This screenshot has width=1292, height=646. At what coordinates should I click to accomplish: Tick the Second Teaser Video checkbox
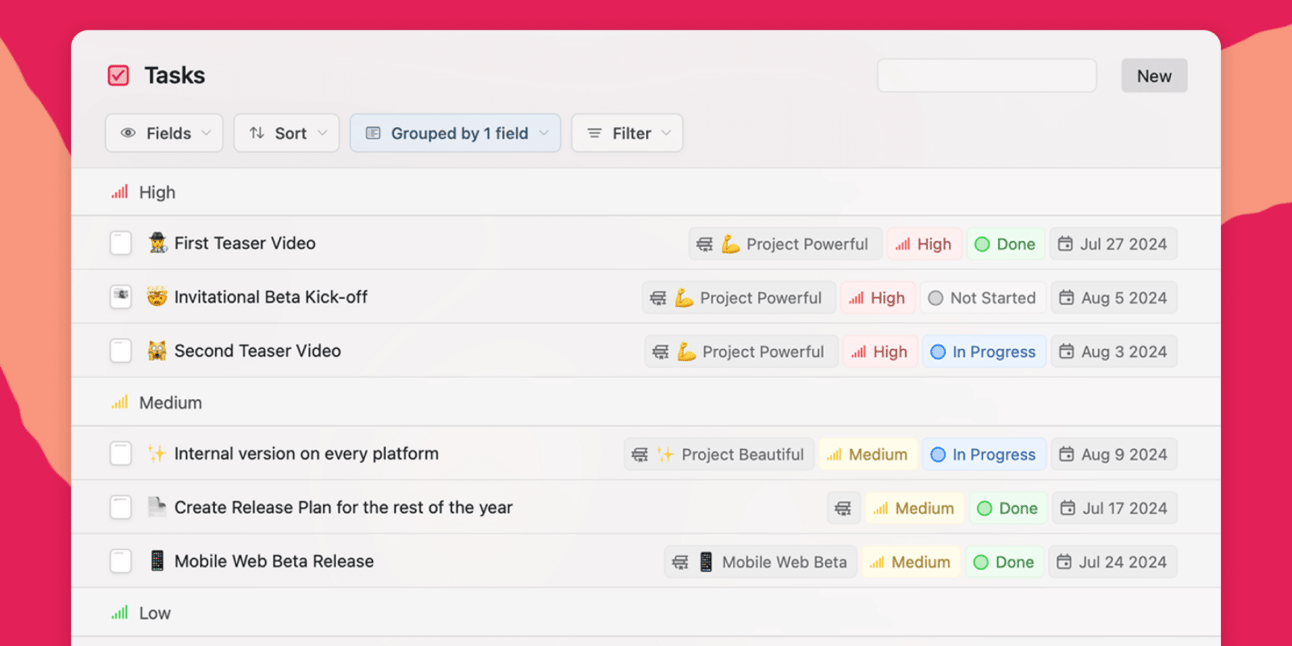click(x=121, y=351)
